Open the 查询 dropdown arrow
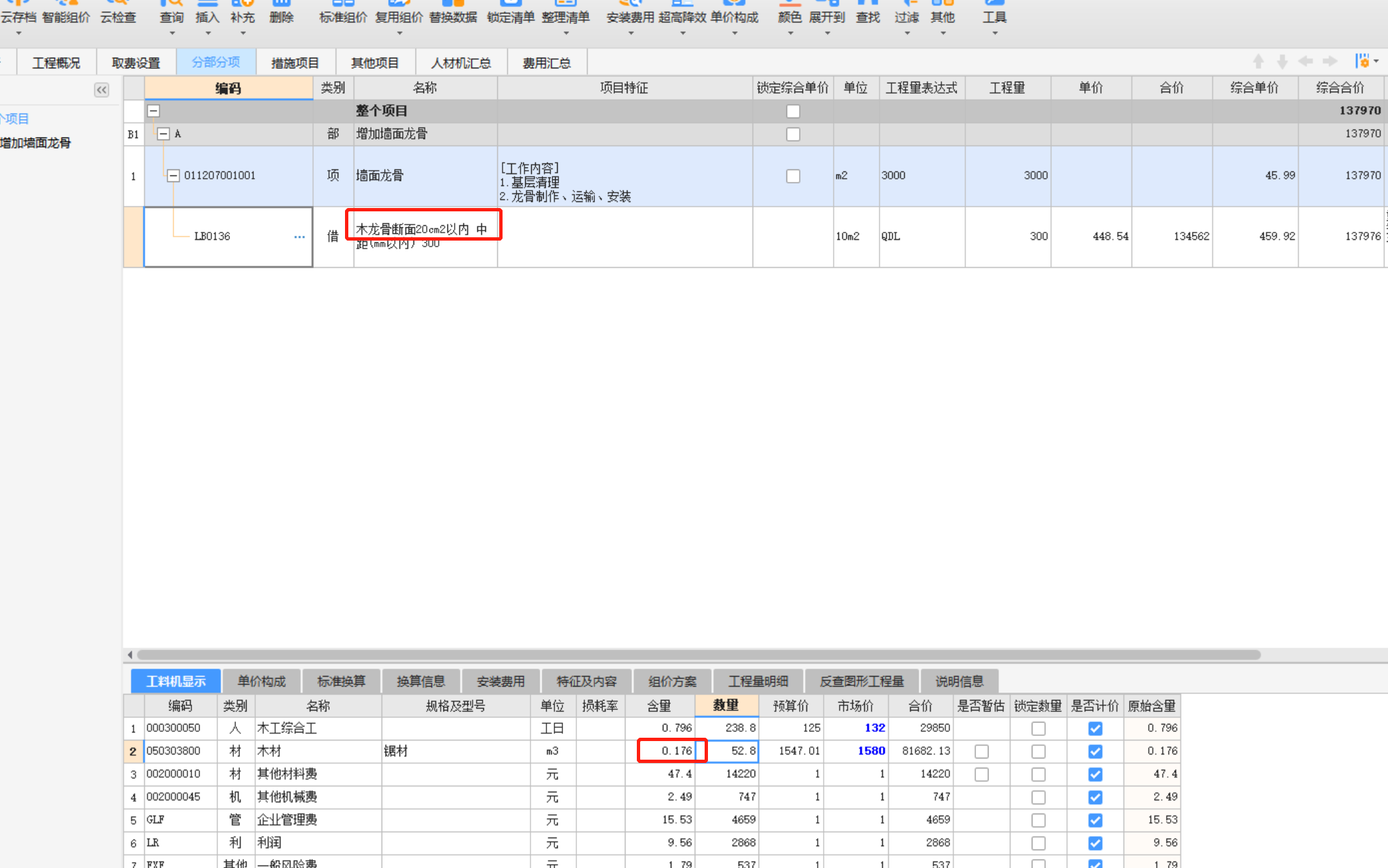The width and height of the screenshot is (1388, 868). coord(172,33)
